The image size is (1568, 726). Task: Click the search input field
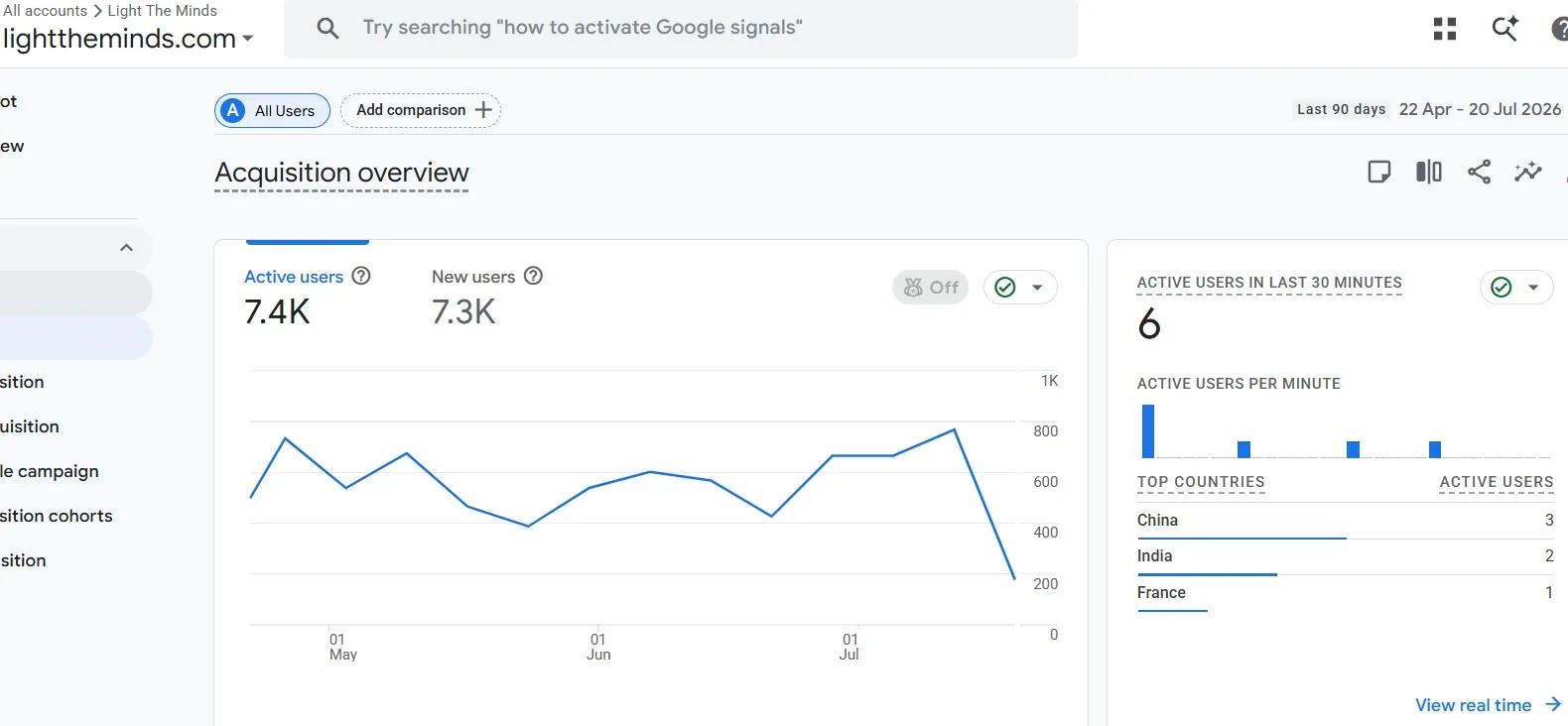(681, 28)
